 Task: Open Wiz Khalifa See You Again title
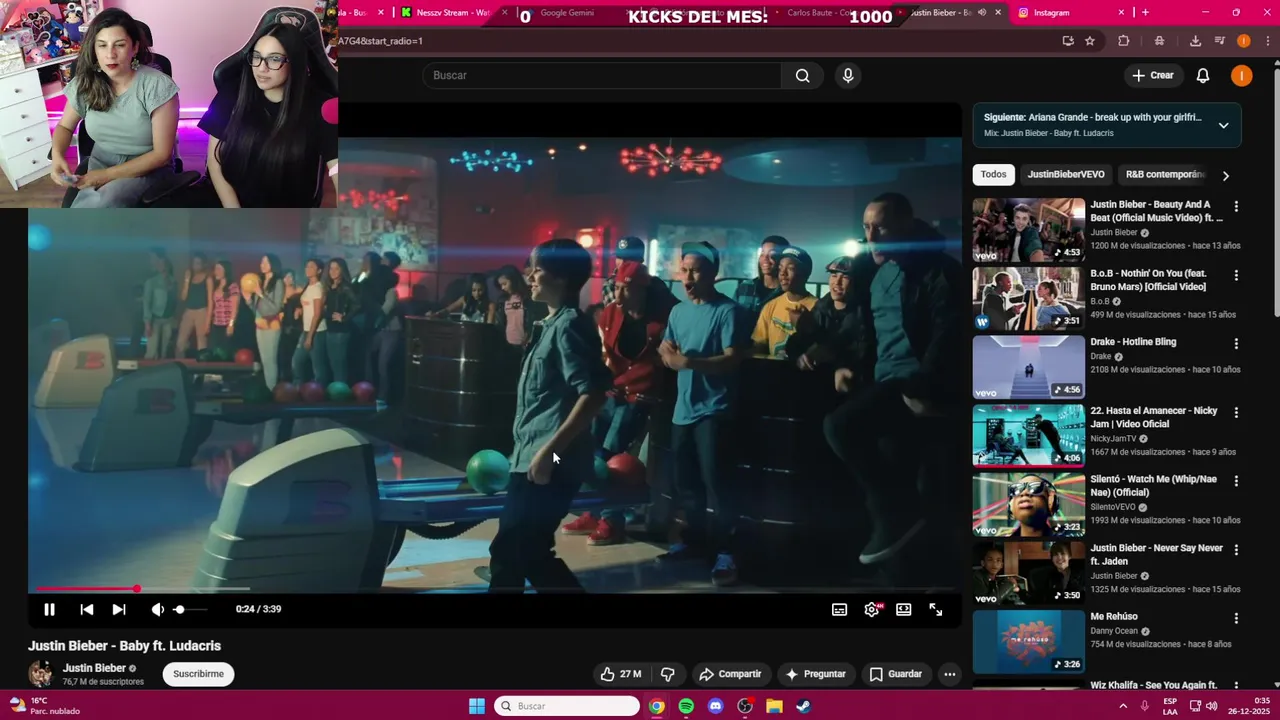point(1153,685)
